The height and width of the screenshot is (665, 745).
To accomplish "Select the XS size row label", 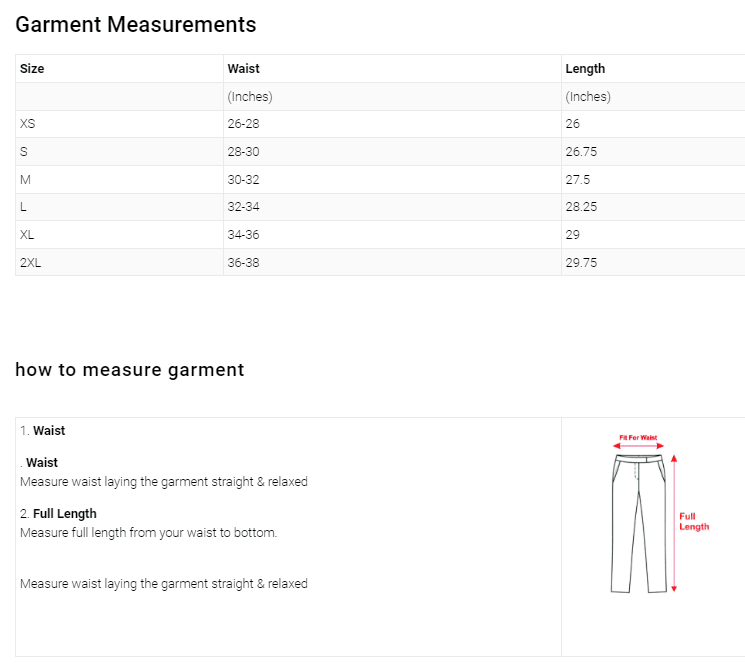I will [28, 124].
